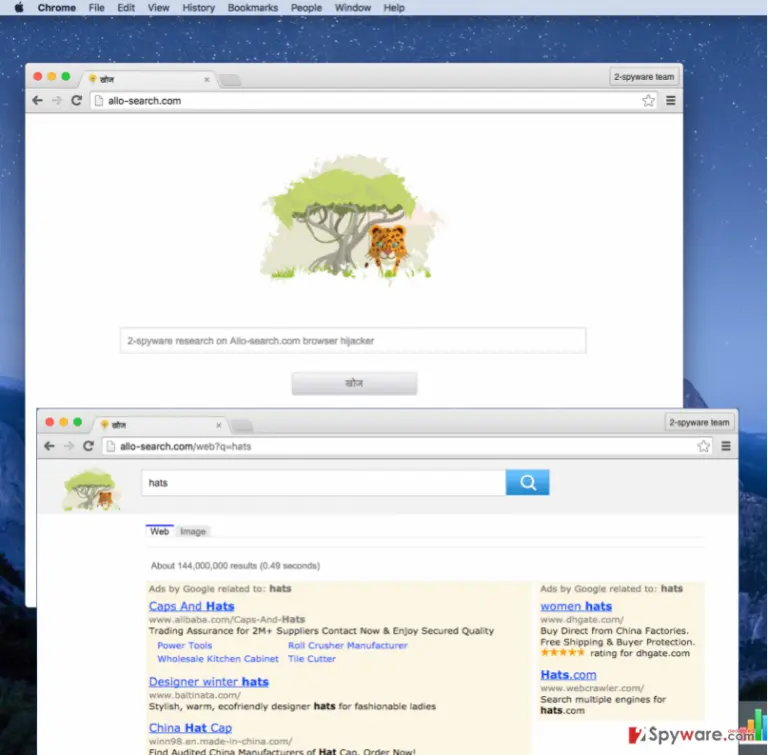Open the rear window's Chrome hamburger menu
Viewport: 768px width, 755px height.
coord(671,100)
